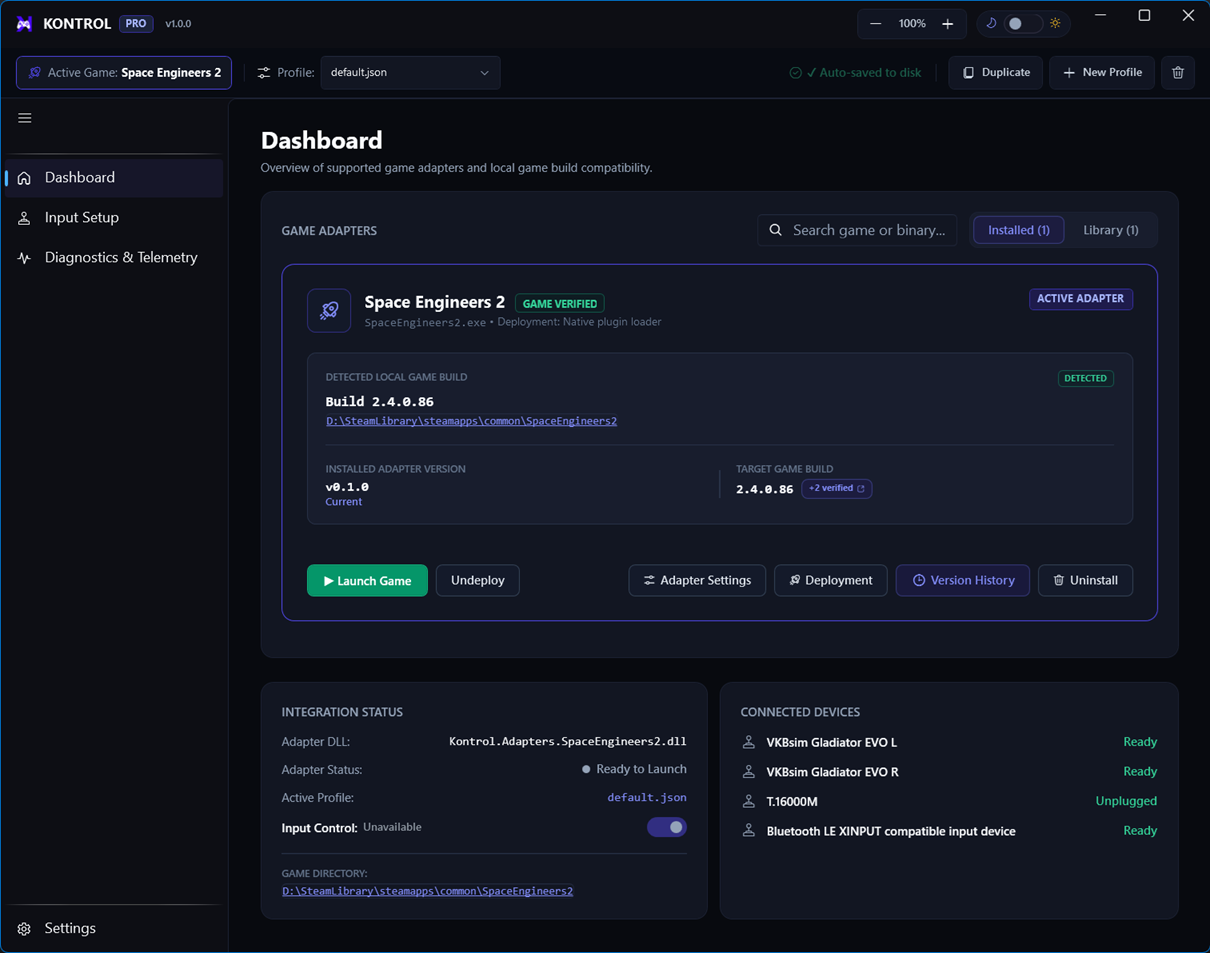Click the Undeploy button
Image resolution: width=1210 pixels, height=953 pixels.
click(477, 580)
